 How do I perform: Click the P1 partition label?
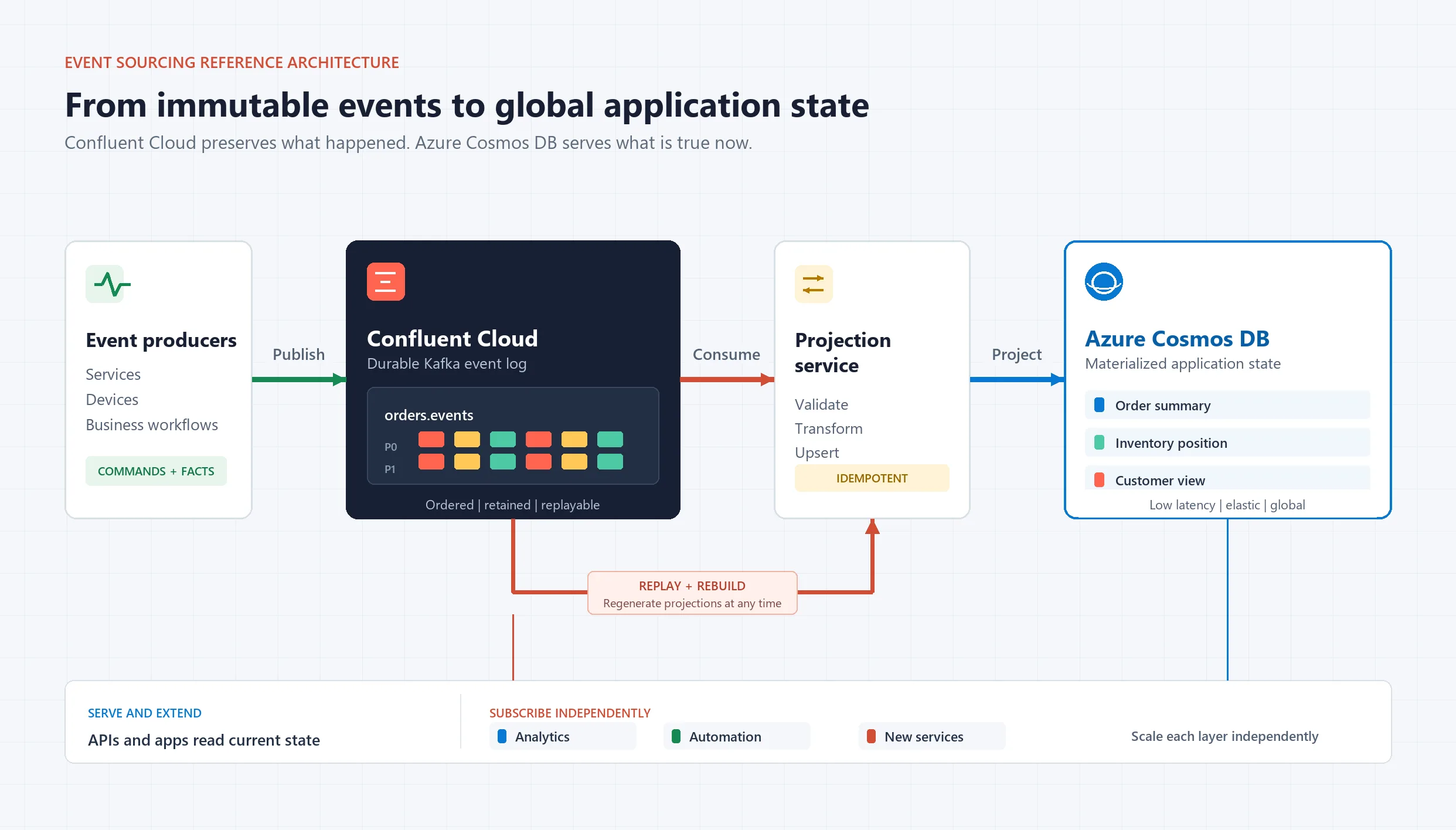point(390,469)
